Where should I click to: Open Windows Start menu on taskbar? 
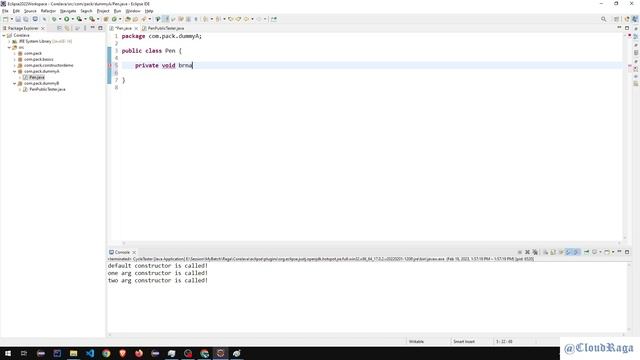[x=8, y=353]
